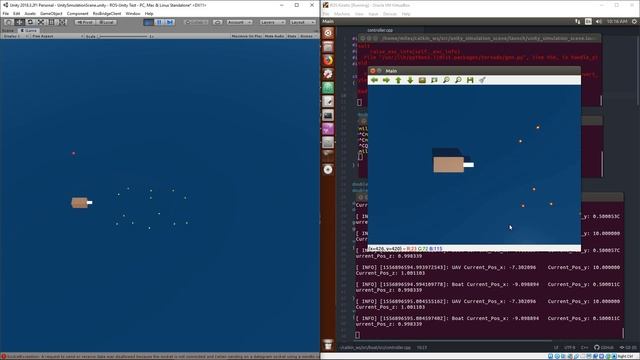Select Unity's Move tool

click(19, 22)
